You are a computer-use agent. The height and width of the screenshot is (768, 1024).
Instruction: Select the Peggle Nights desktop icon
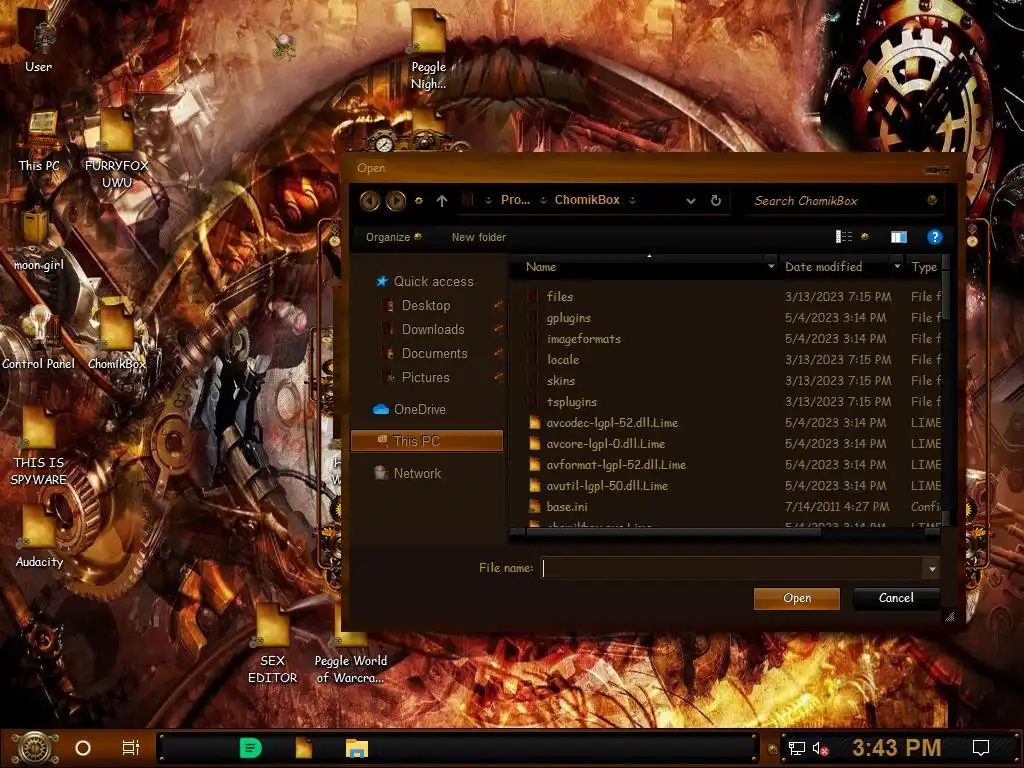(x=428, y=51)
